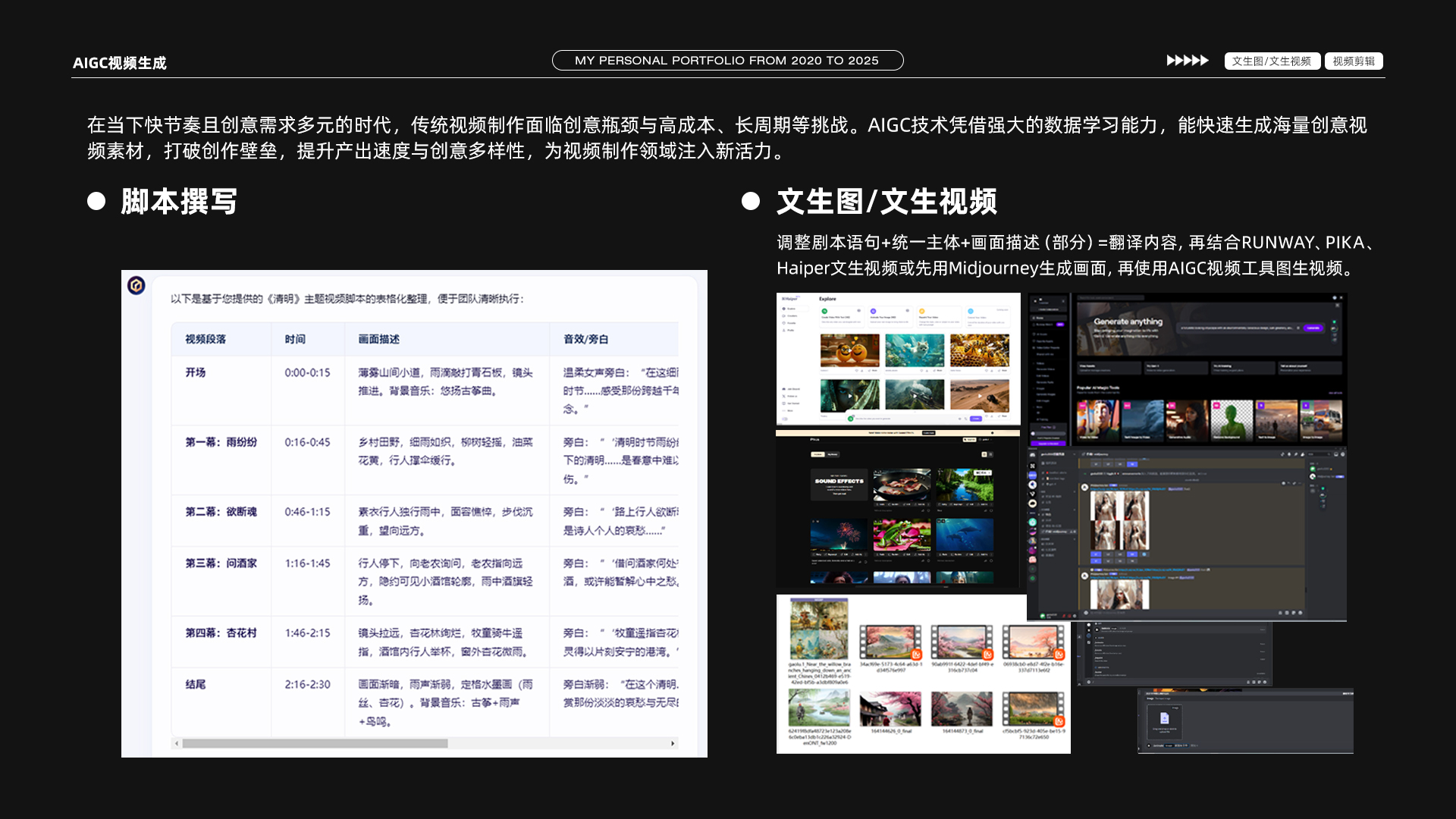Click right arrow of table scrollbar

673,743
